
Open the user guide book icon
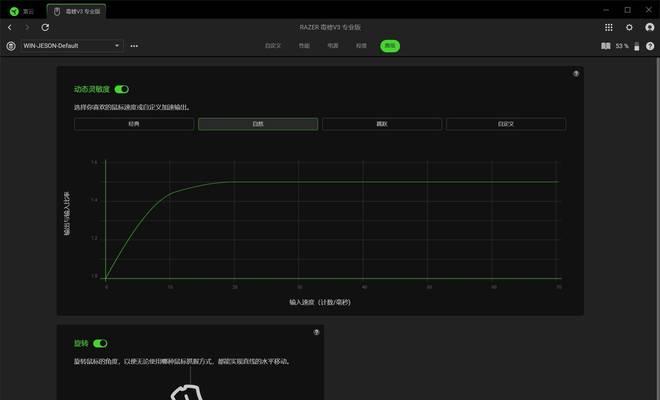tap(606, 46)
